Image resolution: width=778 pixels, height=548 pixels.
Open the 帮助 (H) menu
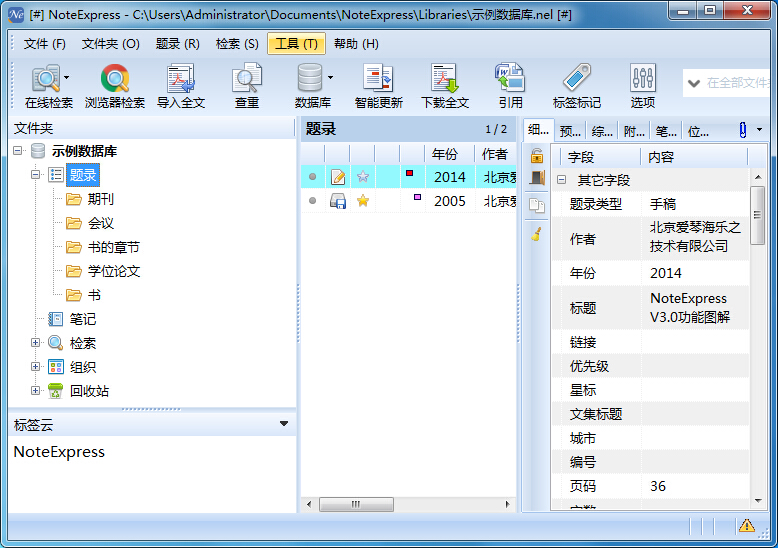(356, 44)
